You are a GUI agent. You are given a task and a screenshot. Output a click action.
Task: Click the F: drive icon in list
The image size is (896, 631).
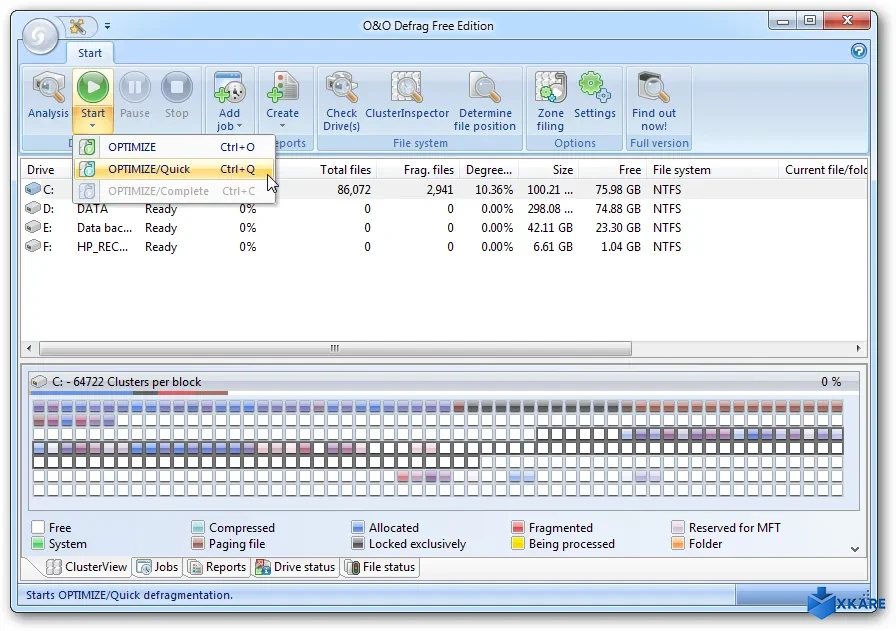pyautogui.click(x=33, y=246)
